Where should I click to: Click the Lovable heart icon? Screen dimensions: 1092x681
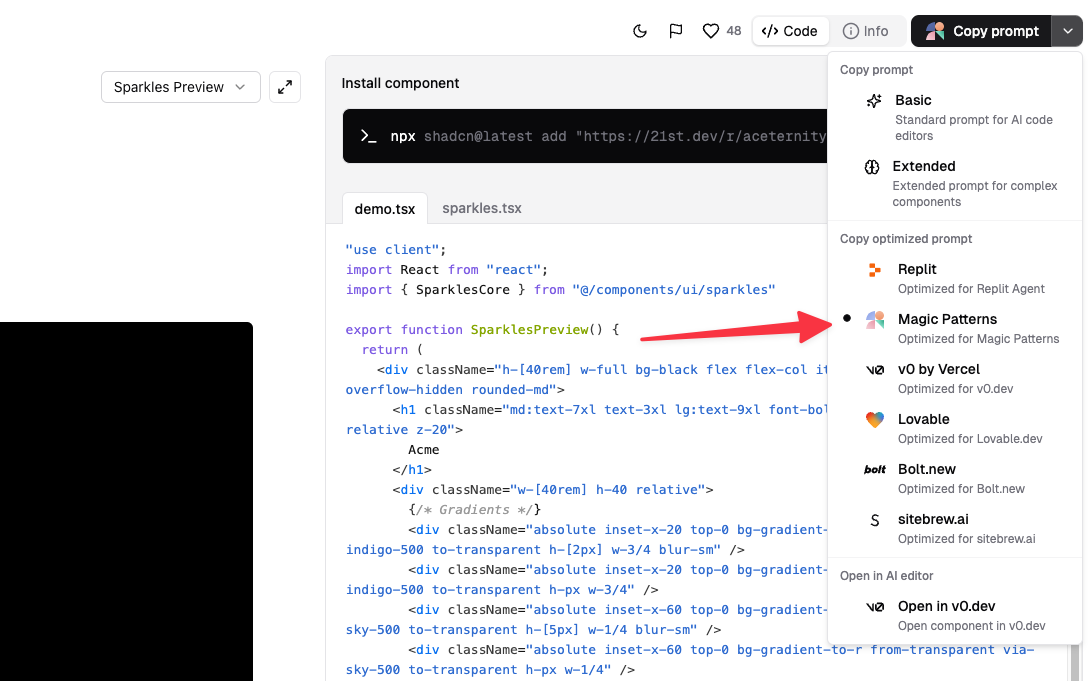pos(875,419)
